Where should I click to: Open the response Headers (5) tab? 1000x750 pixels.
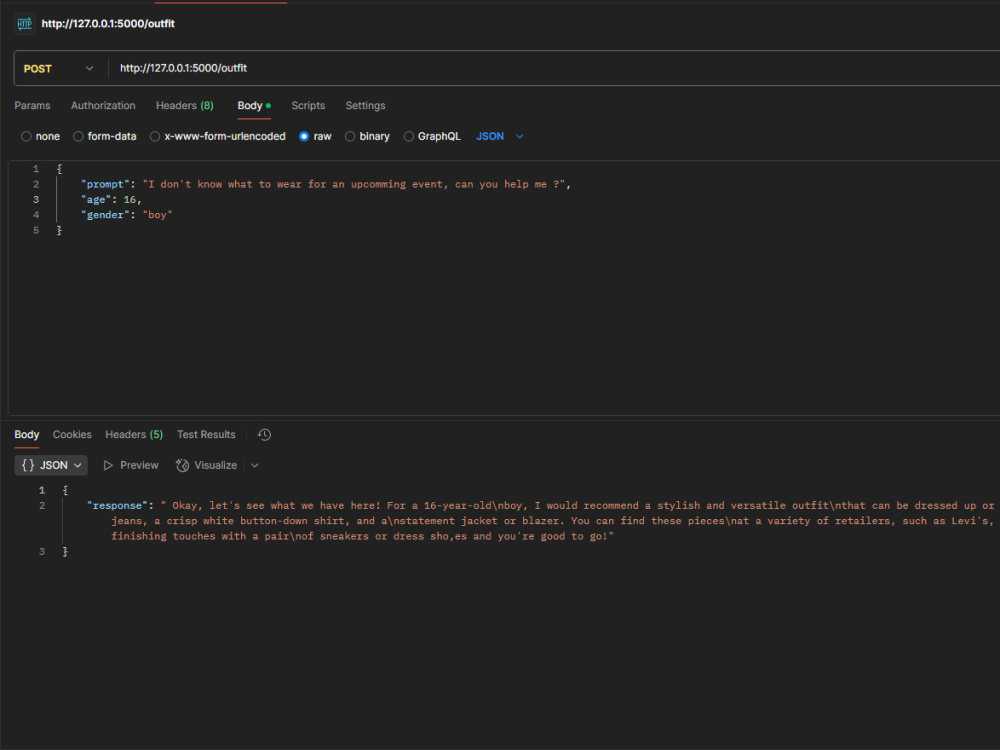134,434
